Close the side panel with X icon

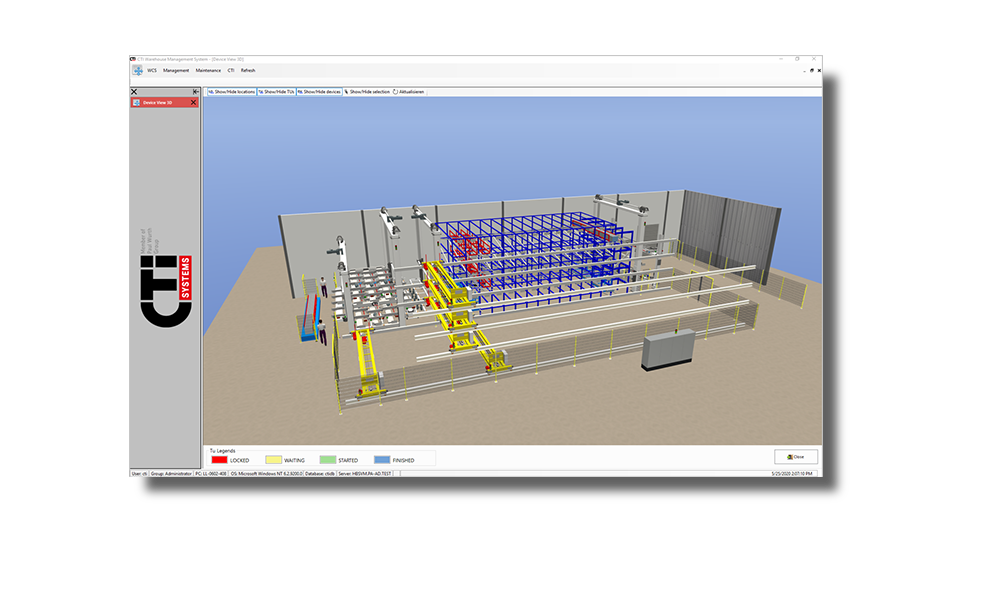[x=134, y=92]
